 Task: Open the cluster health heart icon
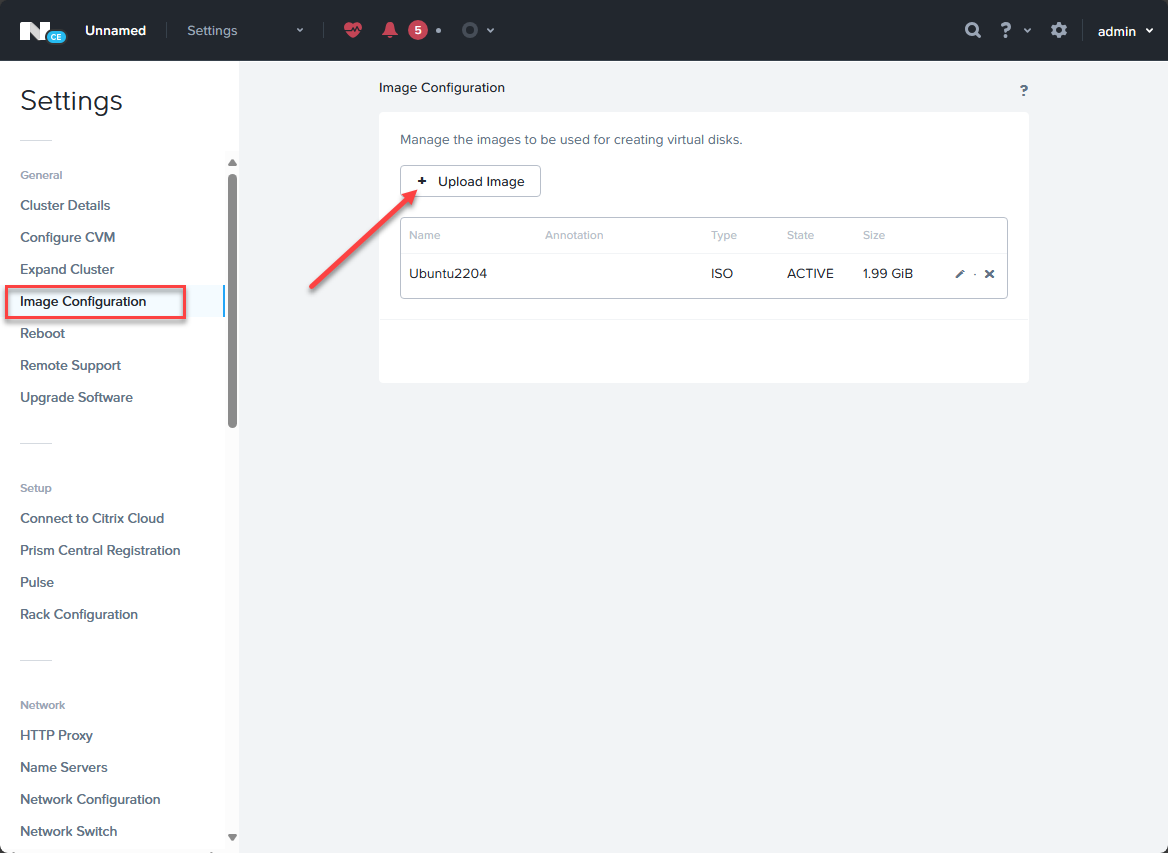352,31
